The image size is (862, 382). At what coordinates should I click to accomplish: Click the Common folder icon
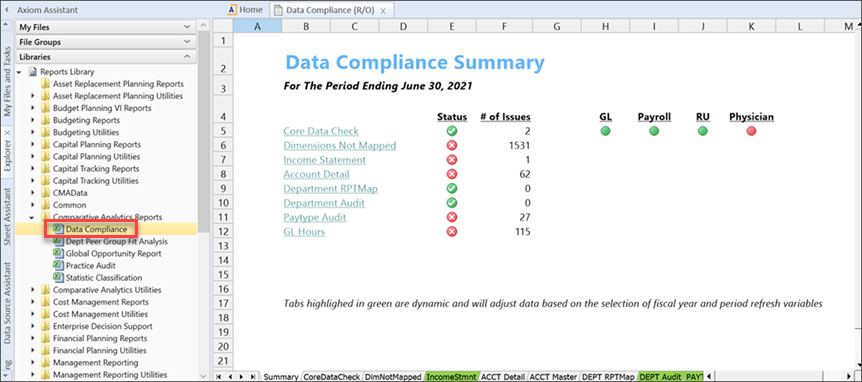pos(45,205)
